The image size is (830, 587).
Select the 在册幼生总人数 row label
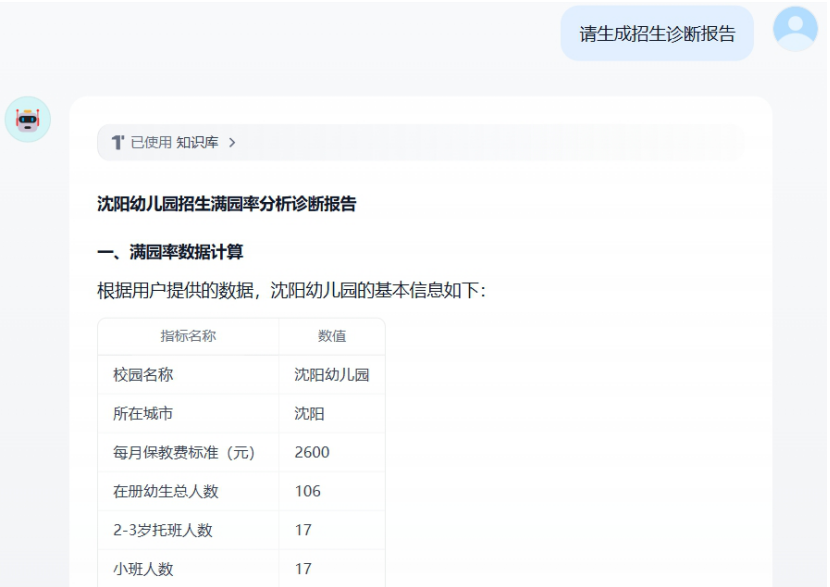click(x=165, y=491)
